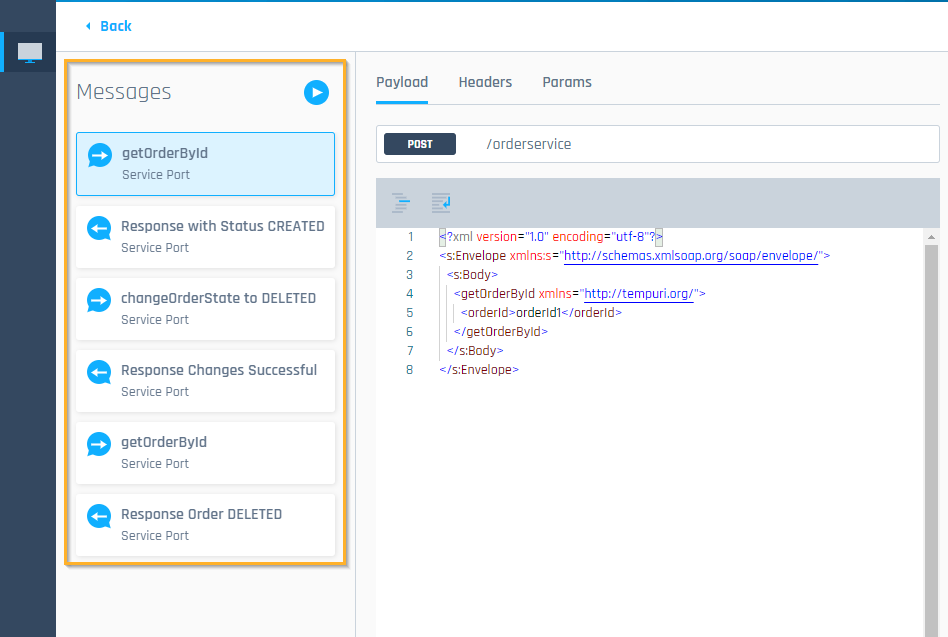Click the POST method button
This screenshot has height=637, width=948.
420,144
